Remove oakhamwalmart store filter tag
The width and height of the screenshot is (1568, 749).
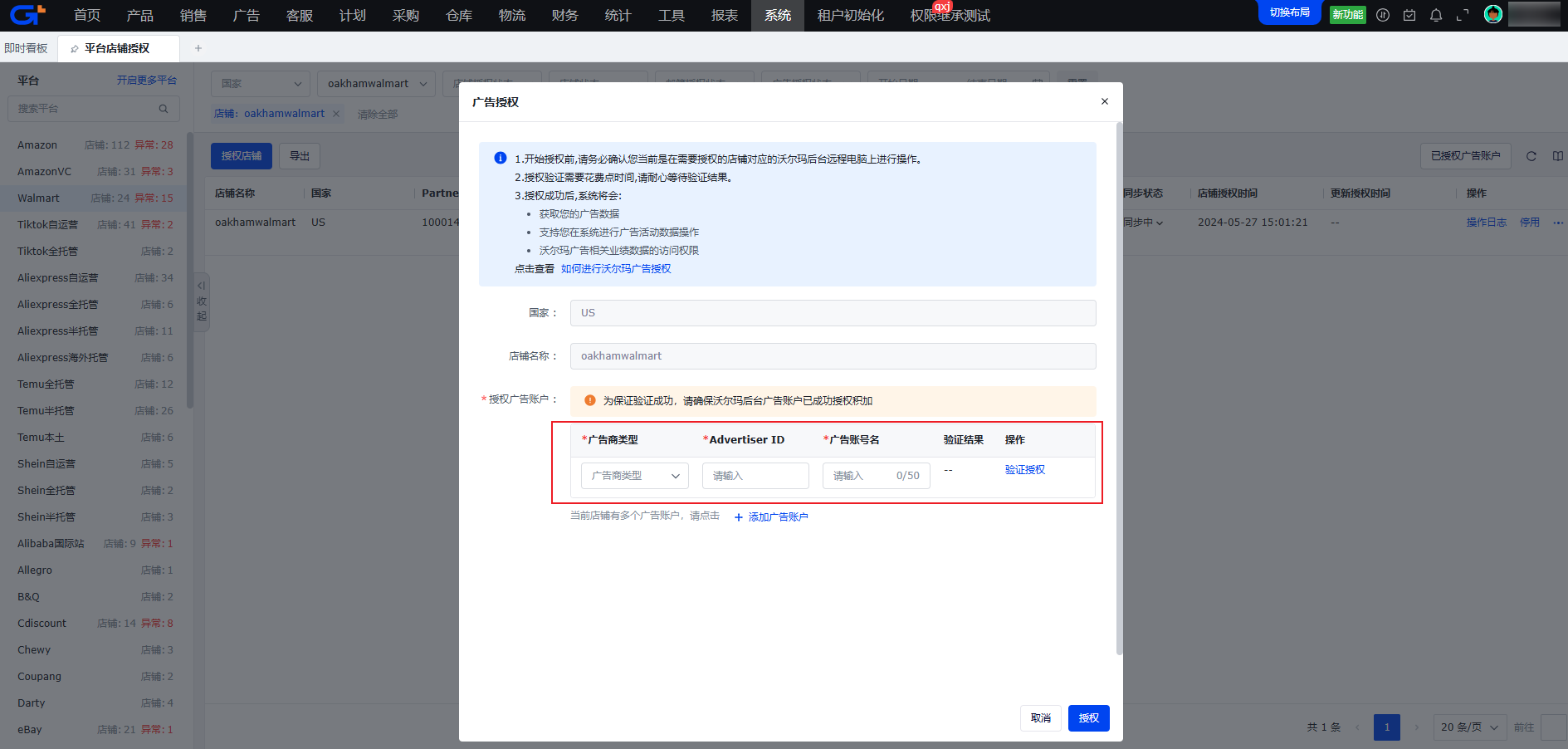(x=336, y=114)
